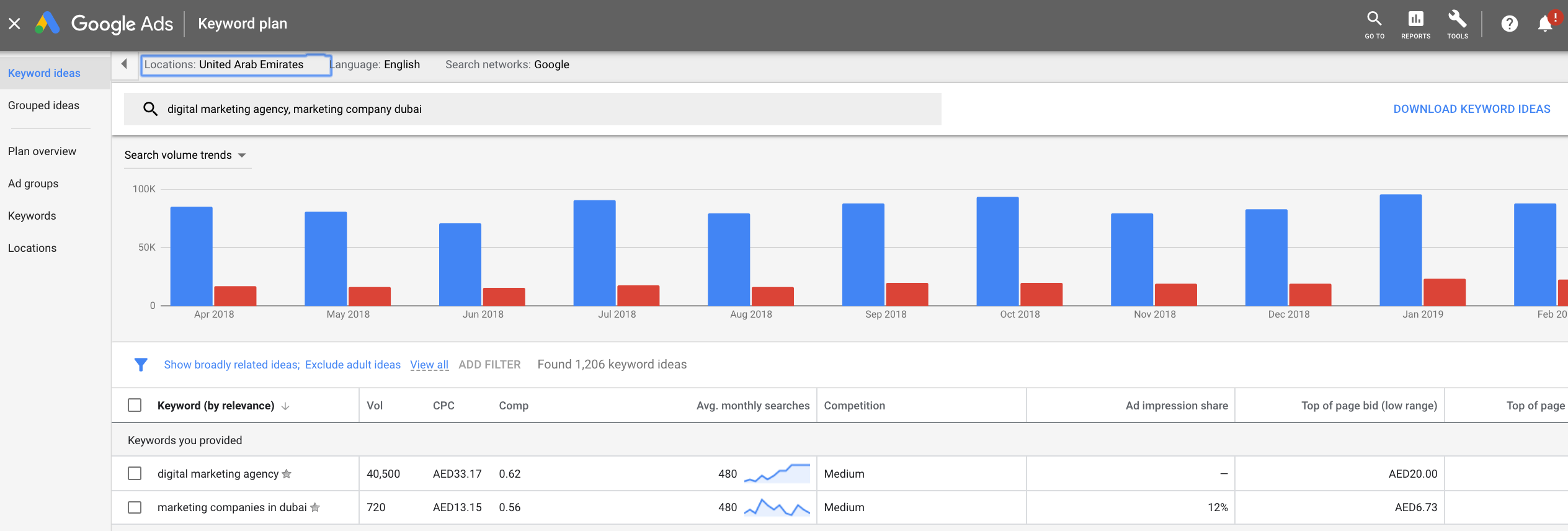Go to Plan overview
This screenshot has height=531, width=1568.
pyautogui.click(x=42, y=151)
